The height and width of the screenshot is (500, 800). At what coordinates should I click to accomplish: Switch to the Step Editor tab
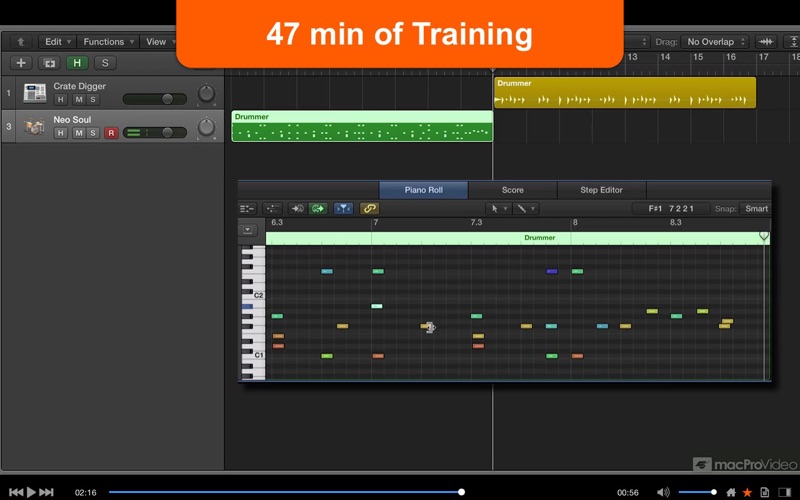coord(601,190)
